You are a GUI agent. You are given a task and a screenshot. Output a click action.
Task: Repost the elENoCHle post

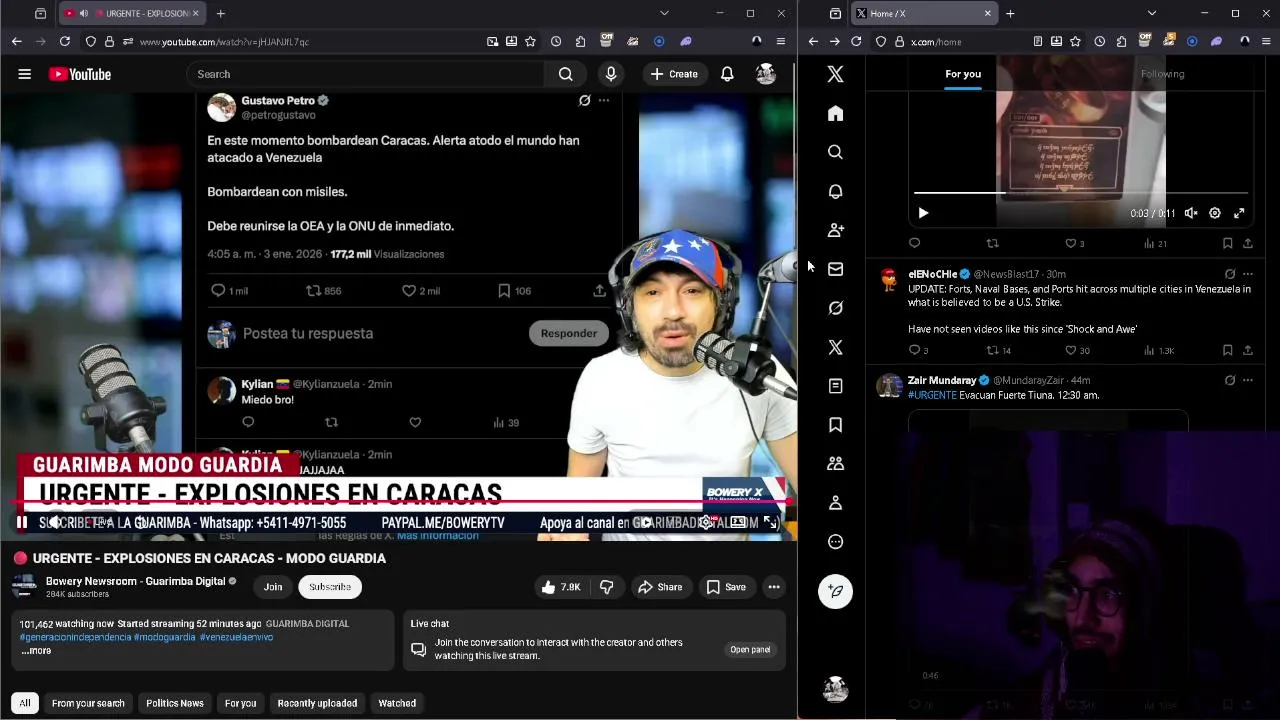click(999, 350)
